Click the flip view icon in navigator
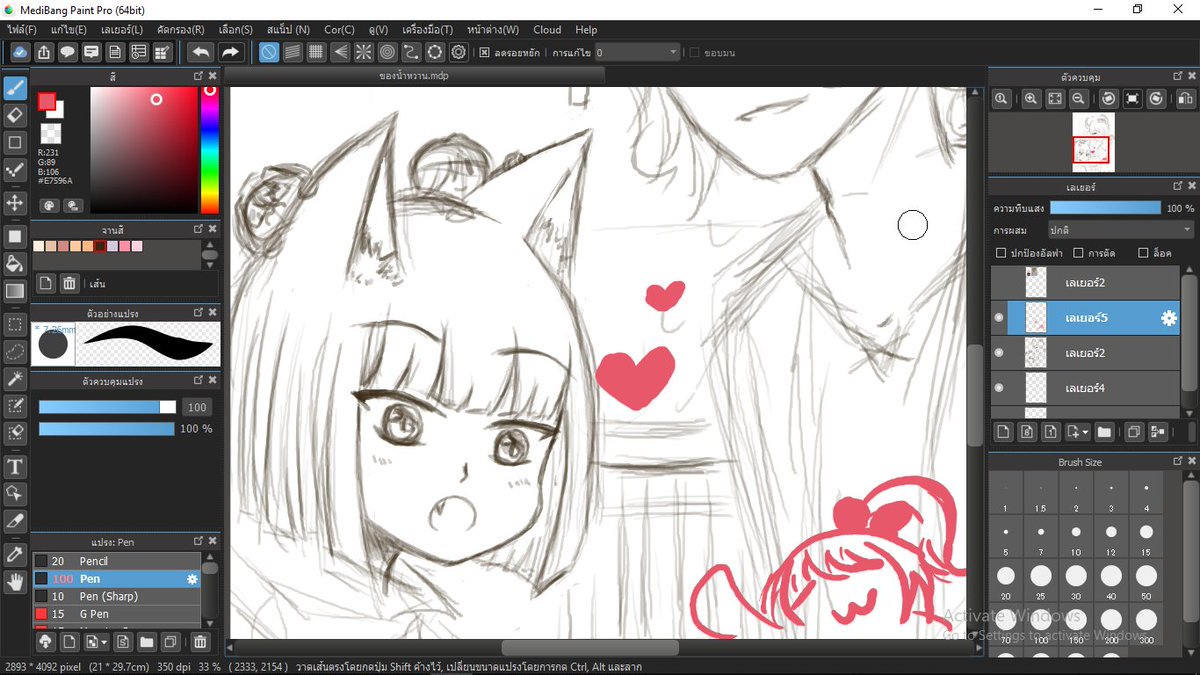 [x=1185, y=99]
